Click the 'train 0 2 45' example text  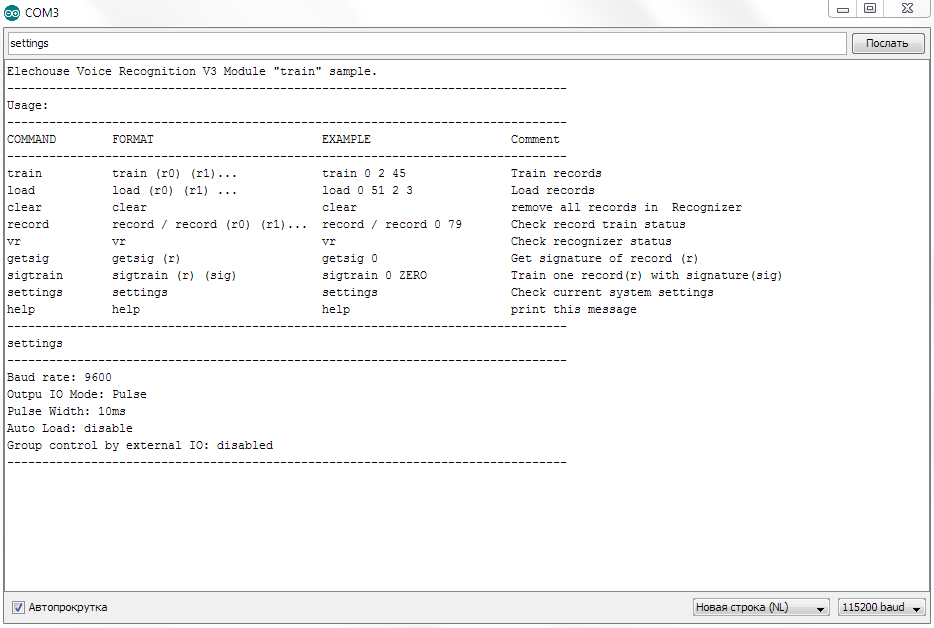[x=364, y=173]
